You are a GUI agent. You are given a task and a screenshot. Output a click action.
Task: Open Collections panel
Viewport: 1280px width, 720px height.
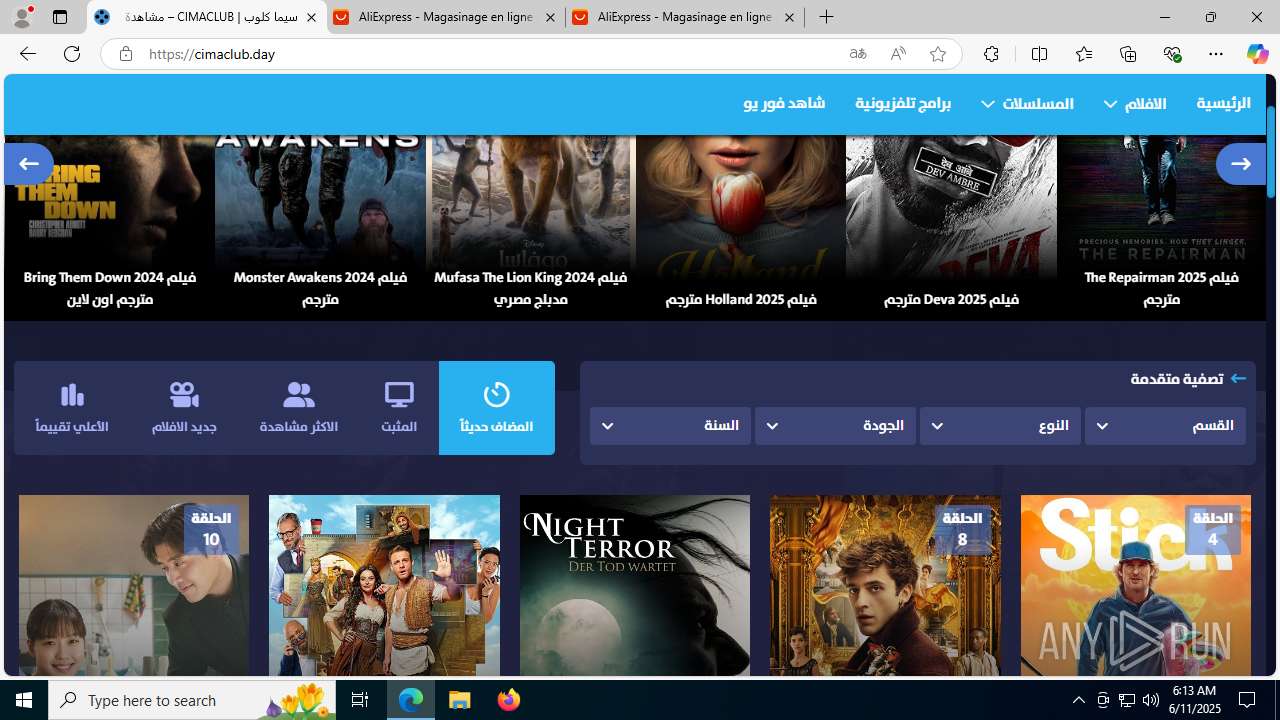(1128, 54)
